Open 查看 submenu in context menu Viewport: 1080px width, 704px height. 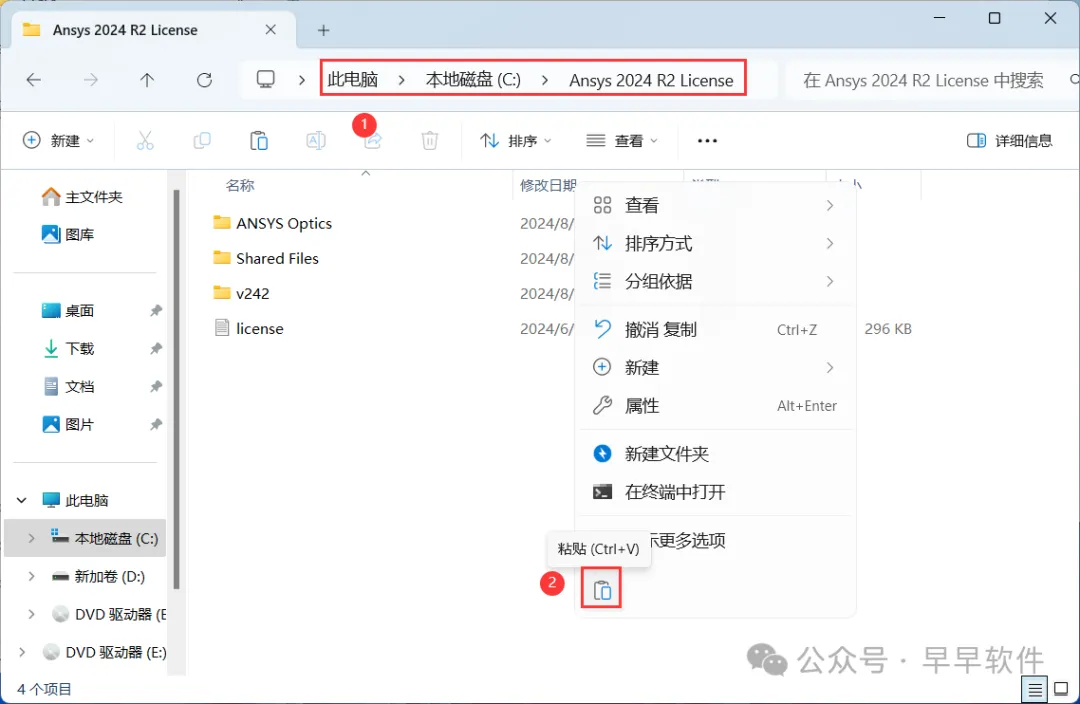[714, 205]
